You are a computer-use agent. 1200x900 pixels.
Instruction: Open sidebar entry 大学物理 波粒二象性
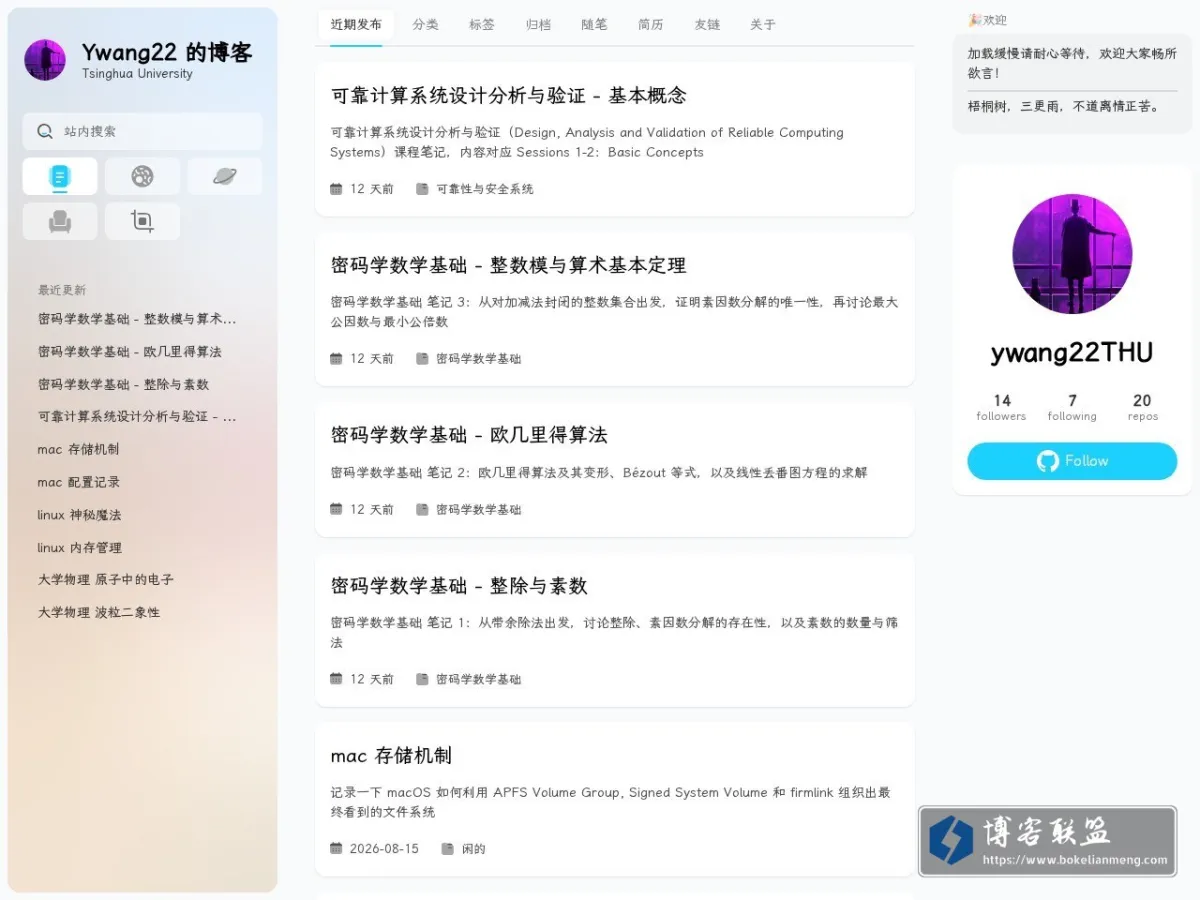click(x=99, y=612)
